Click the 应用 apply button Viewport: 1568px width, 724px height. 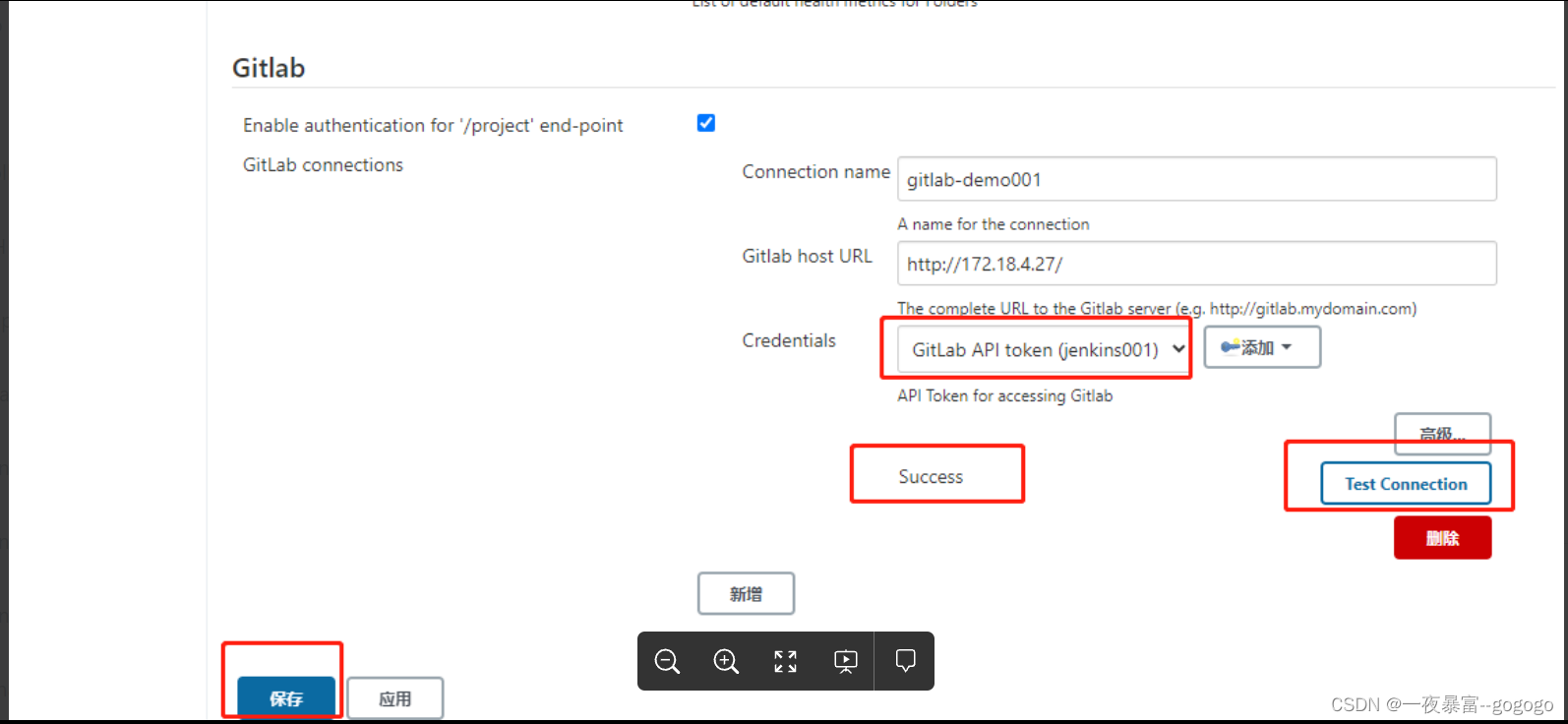tap(395, 698)
